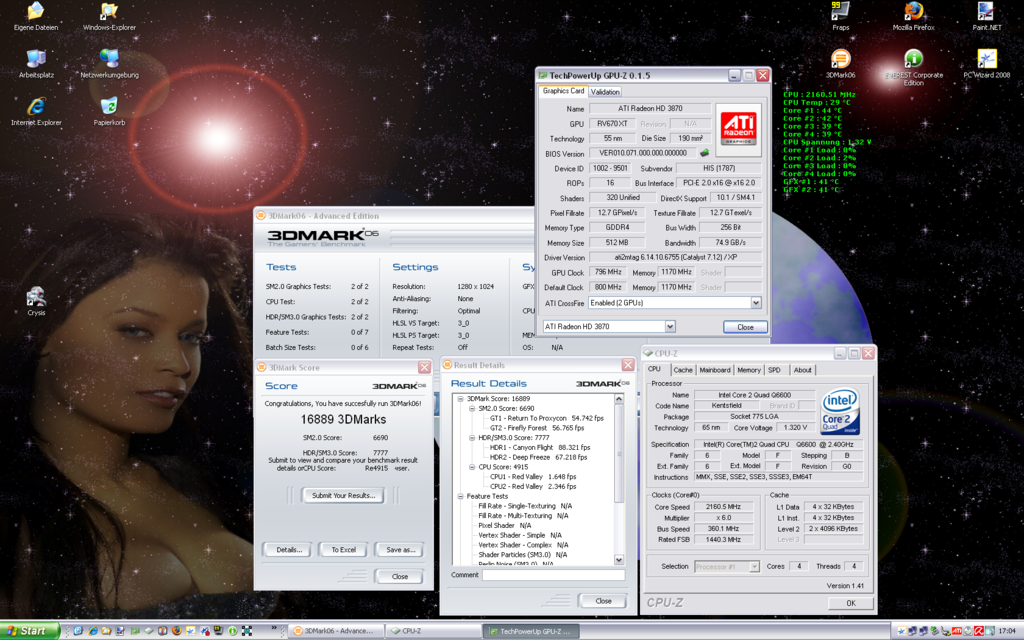Click the Save as button
The height and width of the screenshot is (640, 1024).
400,550
